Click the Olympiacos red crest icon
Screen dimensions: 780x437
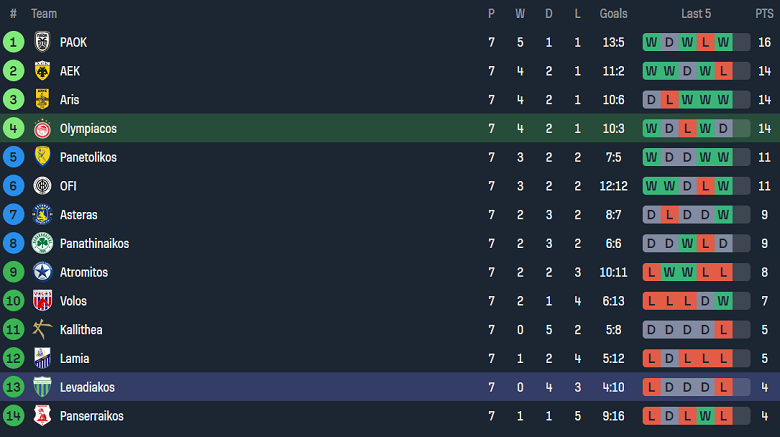(42, 128)
